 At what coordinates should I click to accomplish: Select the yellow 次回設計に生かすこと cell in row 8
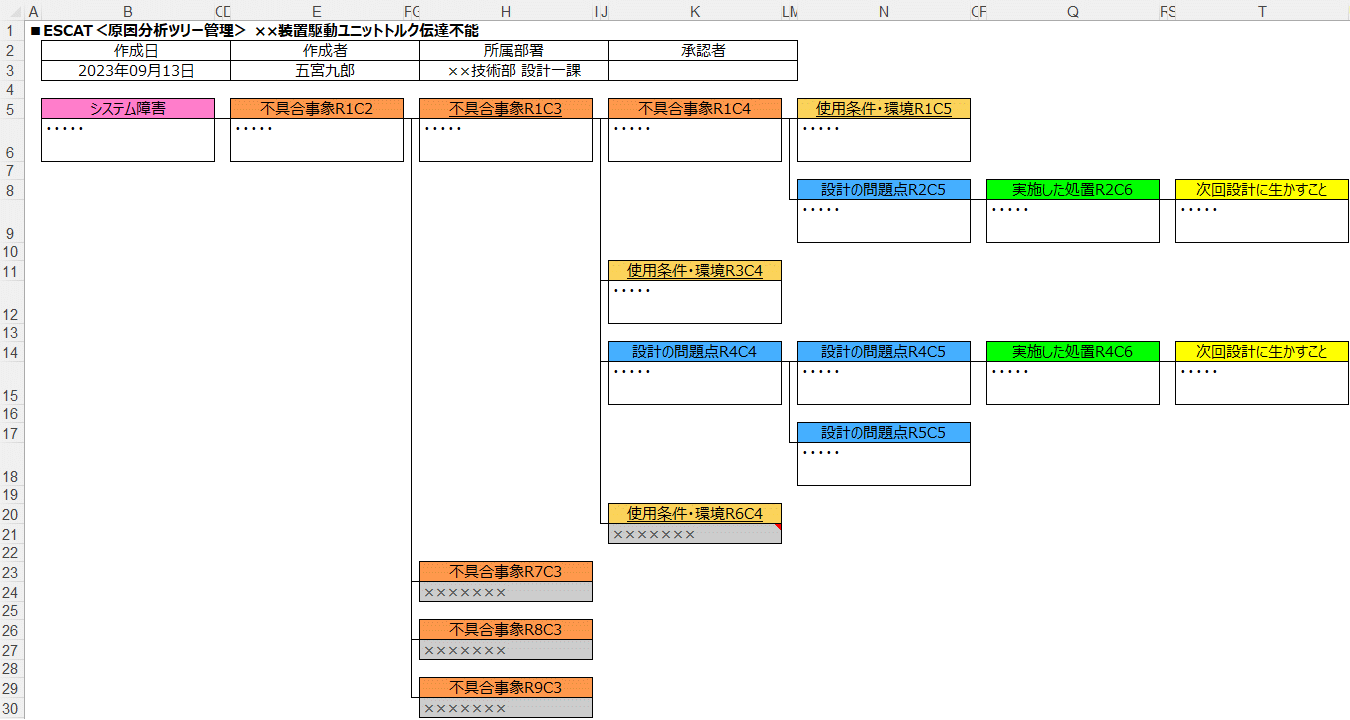(1261, 190)
